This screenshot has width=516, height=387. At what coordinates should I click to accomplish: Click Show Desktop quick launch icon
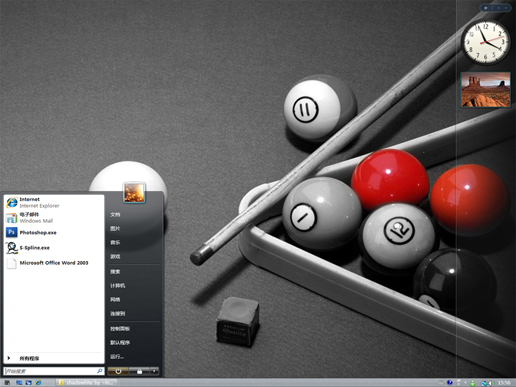pos(19,383)
